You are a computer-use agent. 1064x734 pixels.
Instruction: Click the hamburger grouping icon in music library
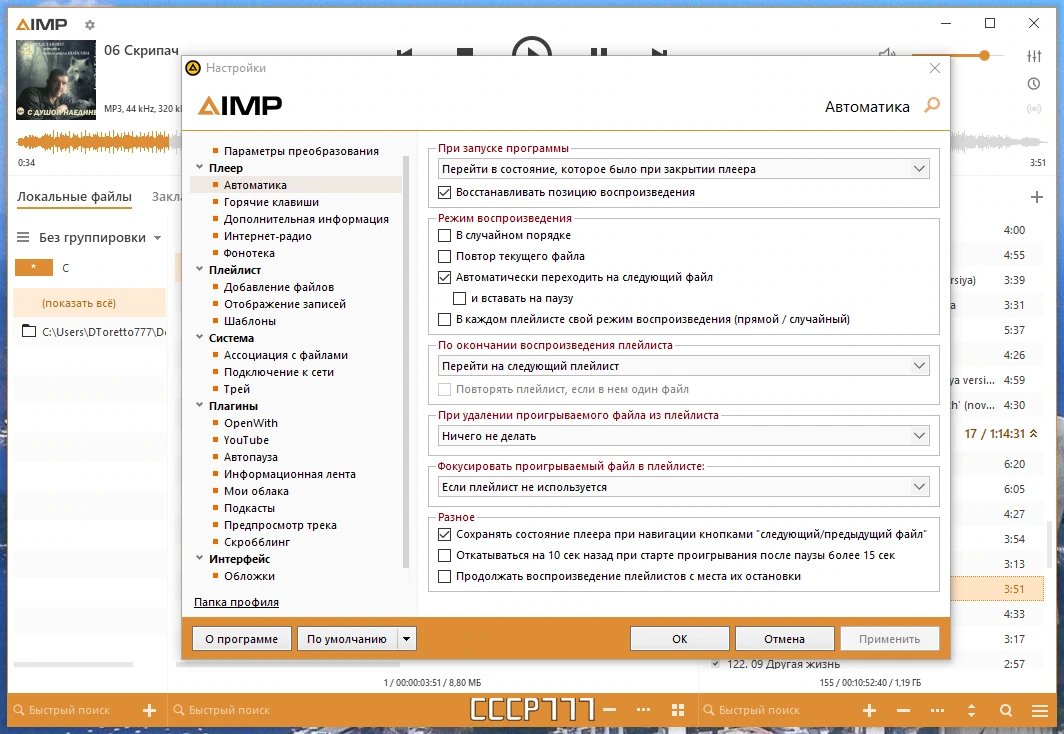coord(23,237)
